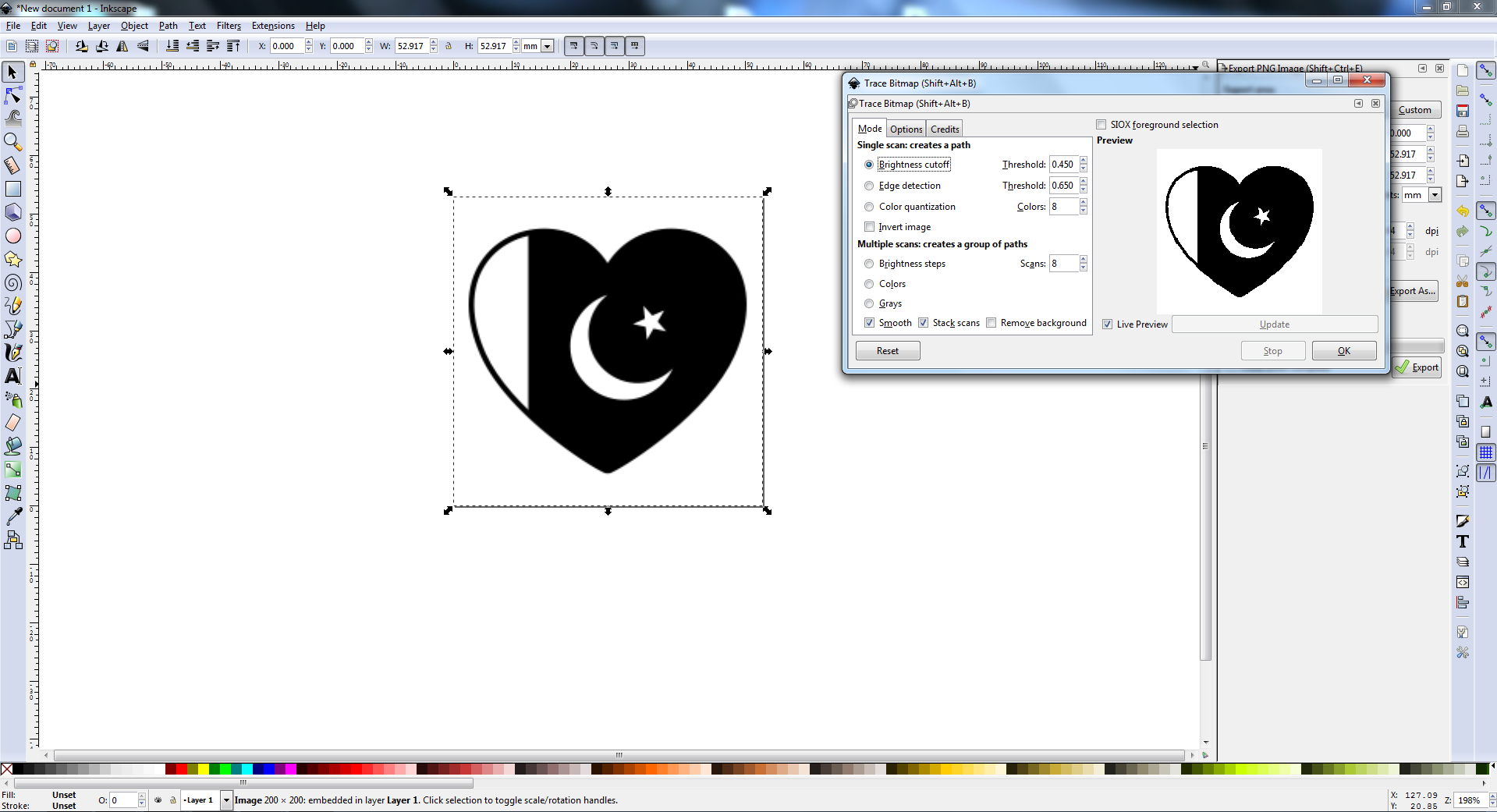1497x812 pixels.
Task: Increase Brightness cutoff threshold spinner
Action: point(1084,161)
